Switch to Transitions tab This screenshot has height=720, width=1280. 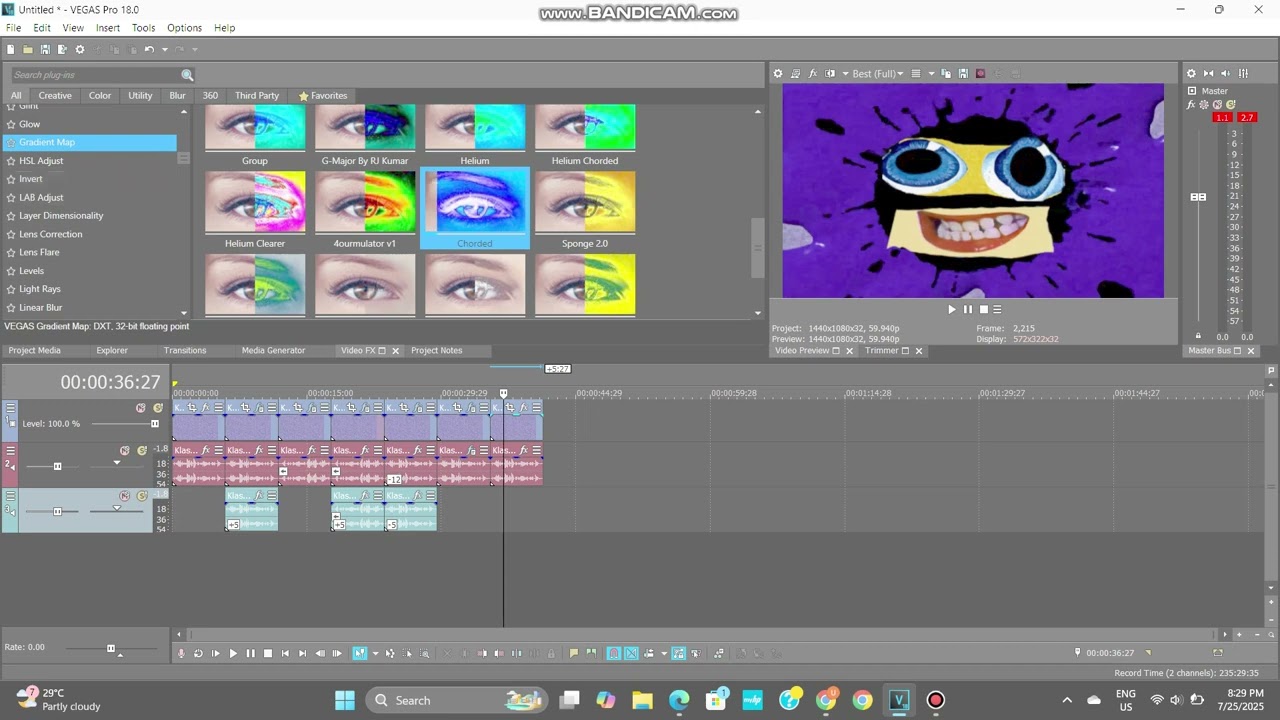[x=185, y=351]
